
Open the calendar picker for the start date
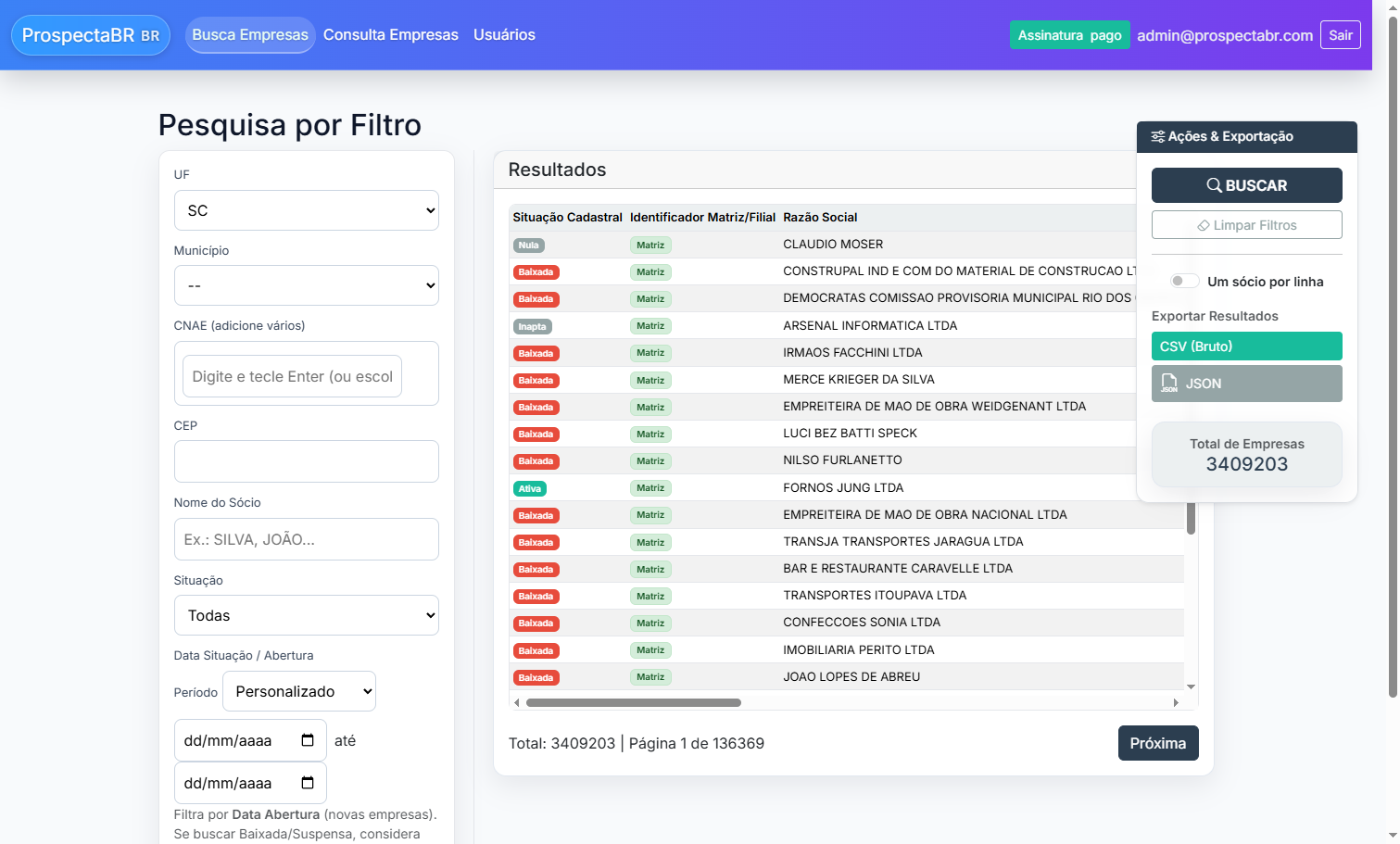point(309,739)
